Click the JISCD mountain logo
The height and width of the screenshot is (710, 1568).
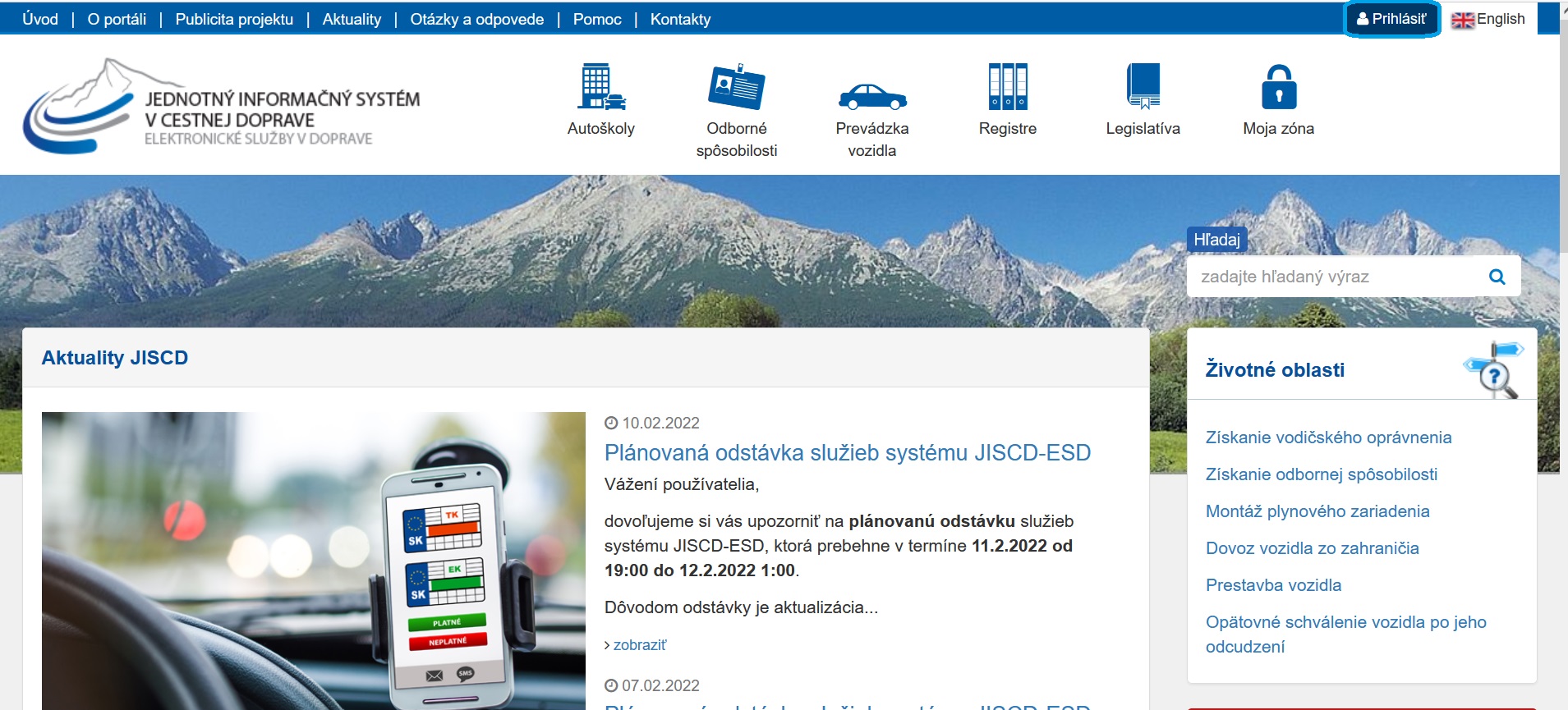tap(78, 107)
